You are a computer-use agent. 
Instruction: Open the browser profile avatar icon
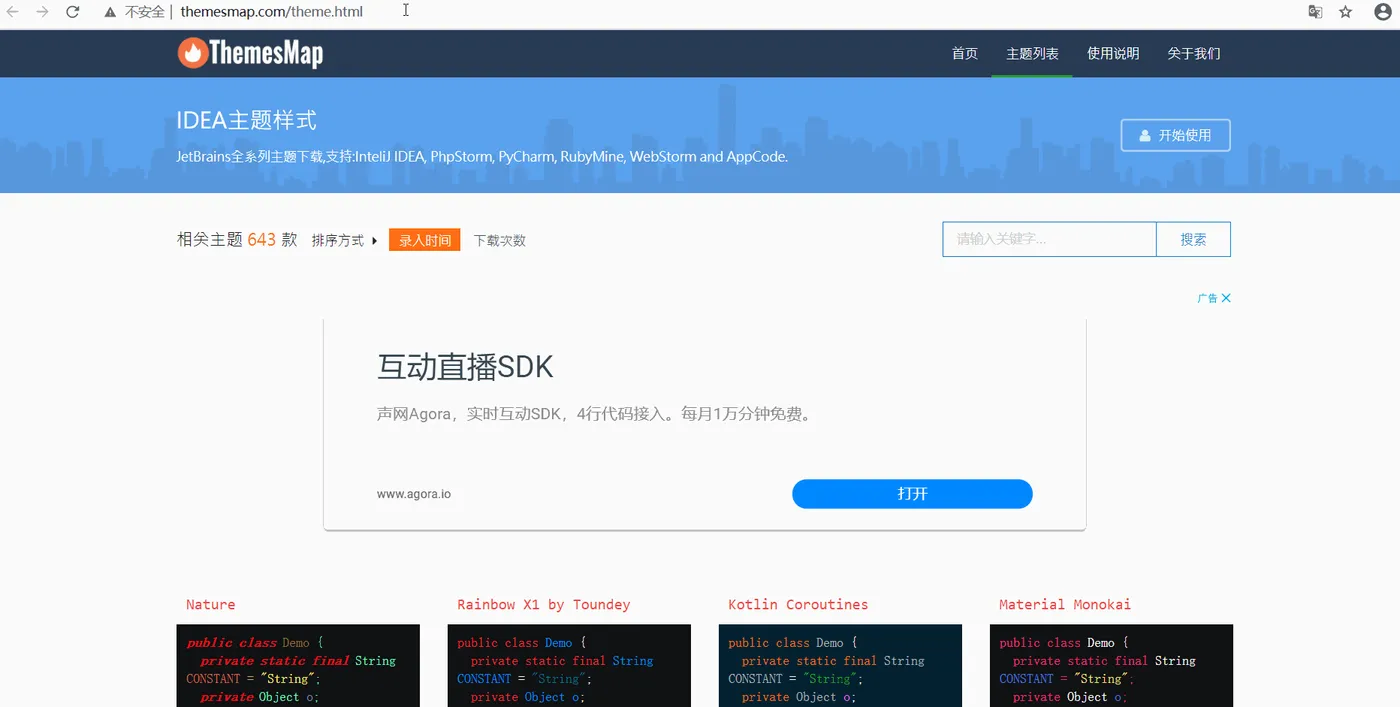point(1383,12)
